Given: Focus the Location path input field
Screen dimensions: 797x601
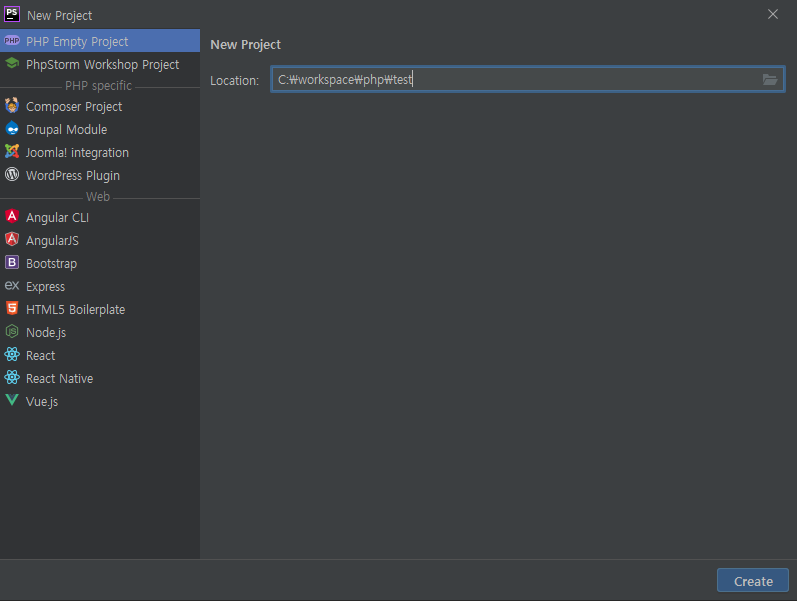Looking at the screenshot, I should click(x=528, y=79).
